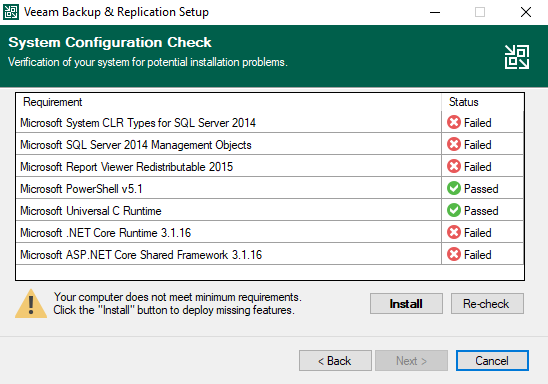Image resolution: width=548 pixels, height=384 pixels.
Task: Minimize the setup window
Action: (x=435, y=12)
